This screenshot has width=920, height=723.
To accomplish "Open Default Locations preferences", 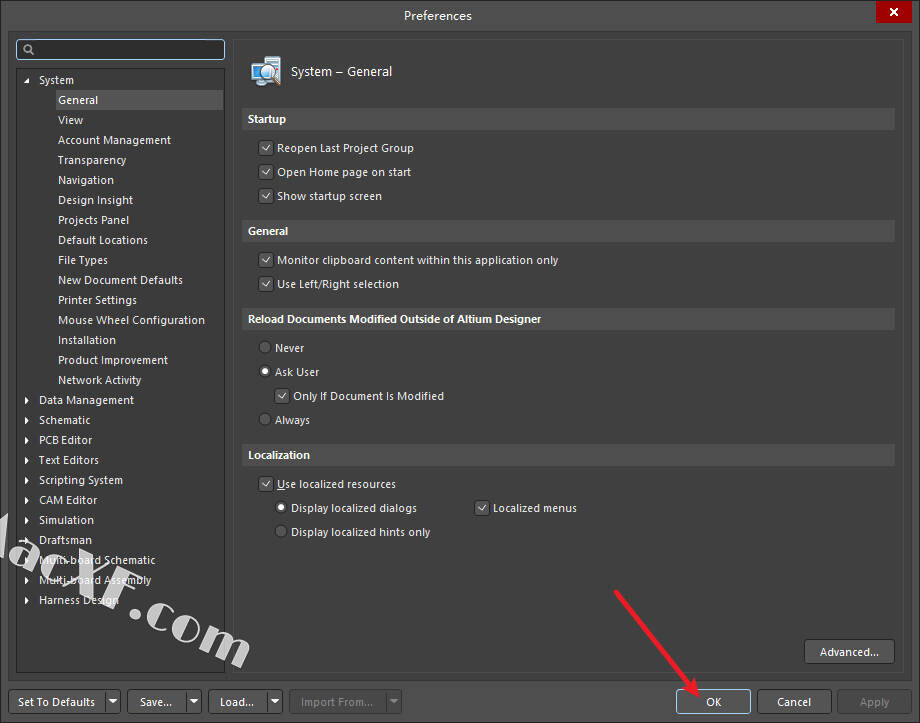I will pos(103,239).
